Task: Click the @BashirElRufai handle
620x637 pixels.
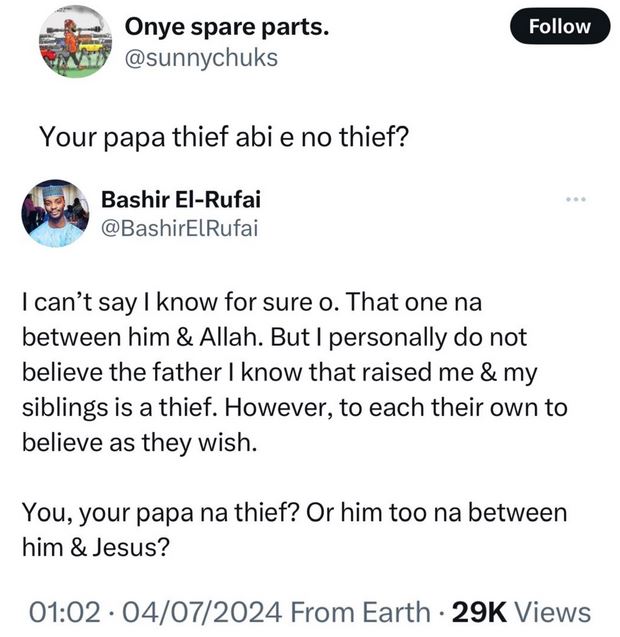Action: (180, 228)
